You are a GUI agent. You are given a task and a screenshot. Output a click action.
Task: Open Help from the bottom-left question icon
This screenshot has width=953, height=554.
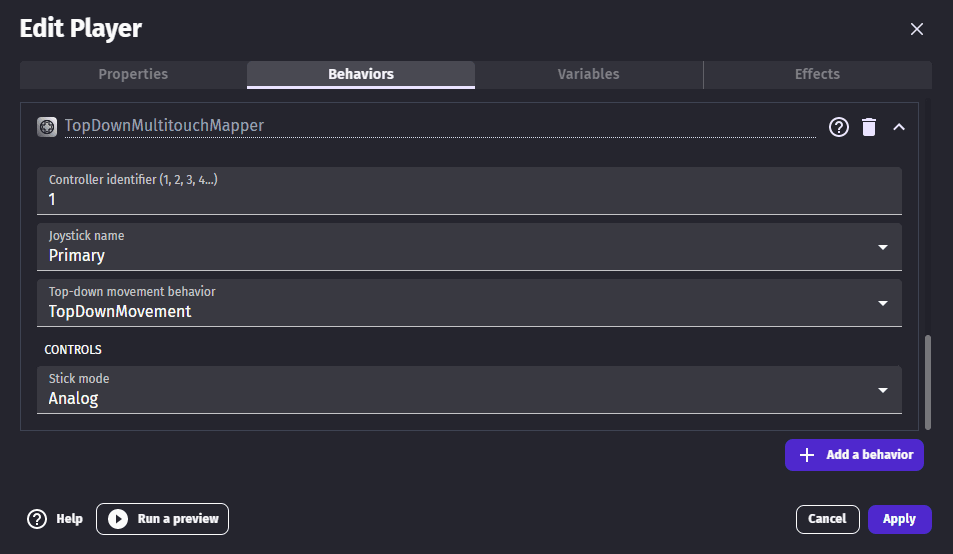click(37, 519)
